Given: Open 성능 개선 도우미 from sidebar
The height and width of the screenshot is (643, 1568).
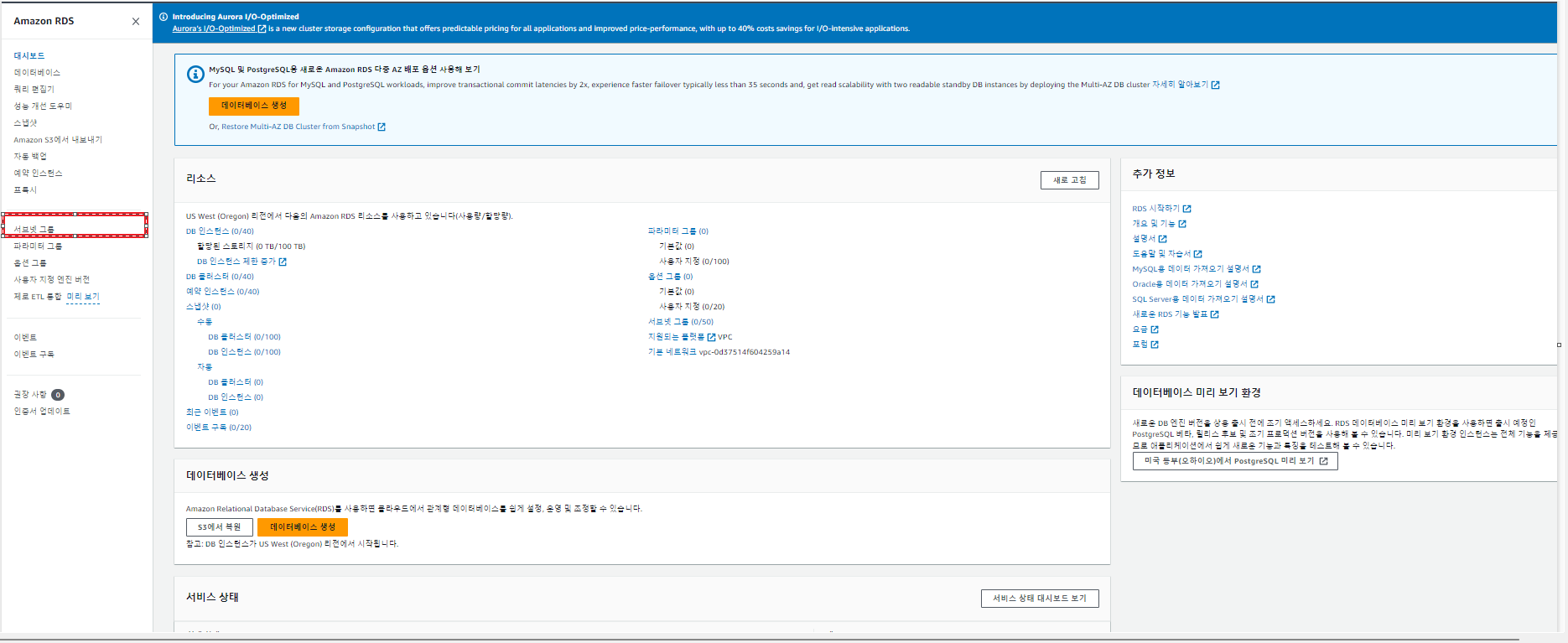Looking at the screenshot, I should 43,106.
